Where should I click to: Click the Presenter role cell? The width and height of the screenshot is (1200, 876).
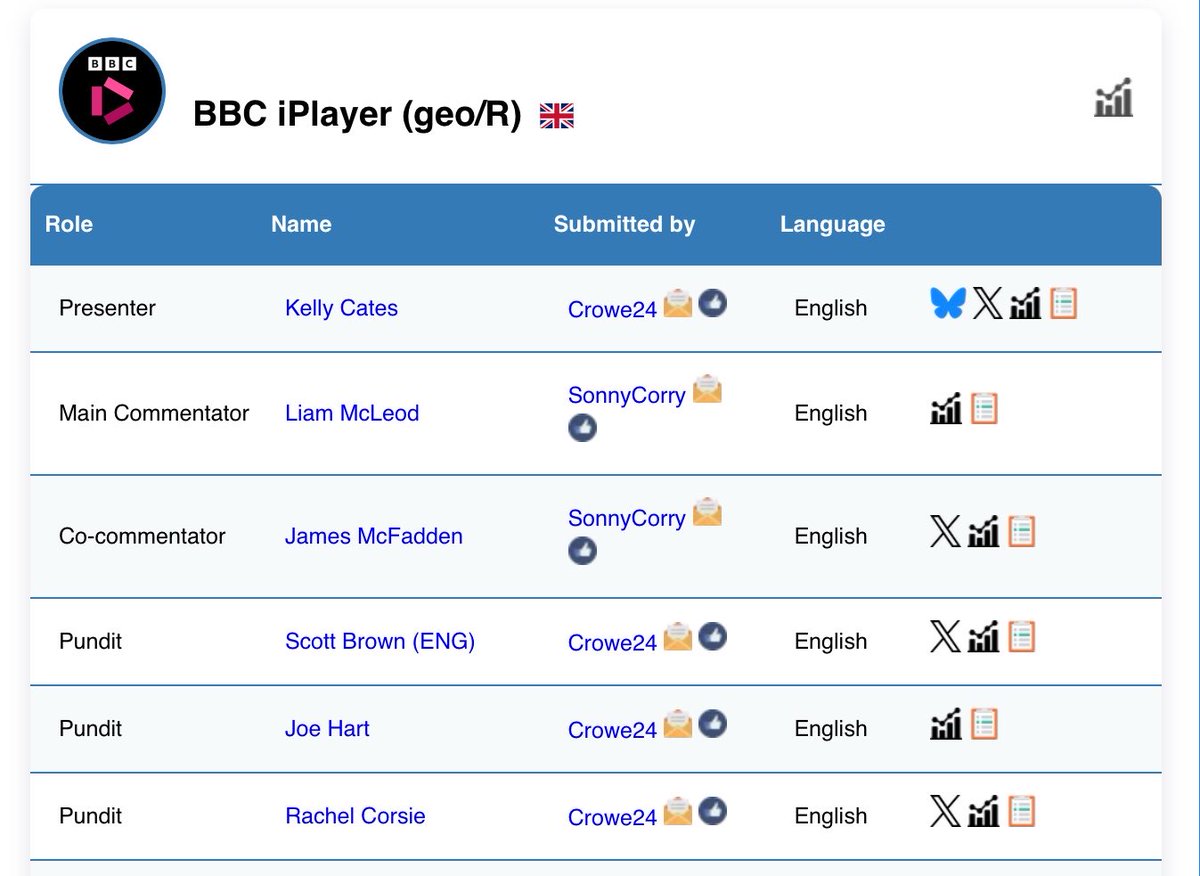(x=107, y=308)
